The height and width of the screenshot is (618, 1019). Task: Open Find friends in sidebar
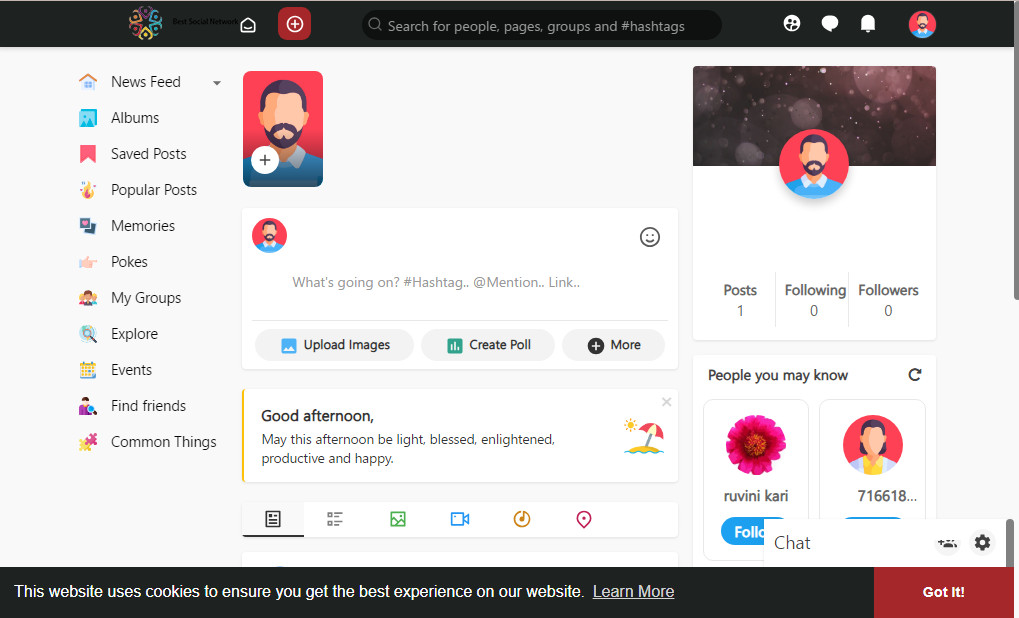click(x=149, y=406)
